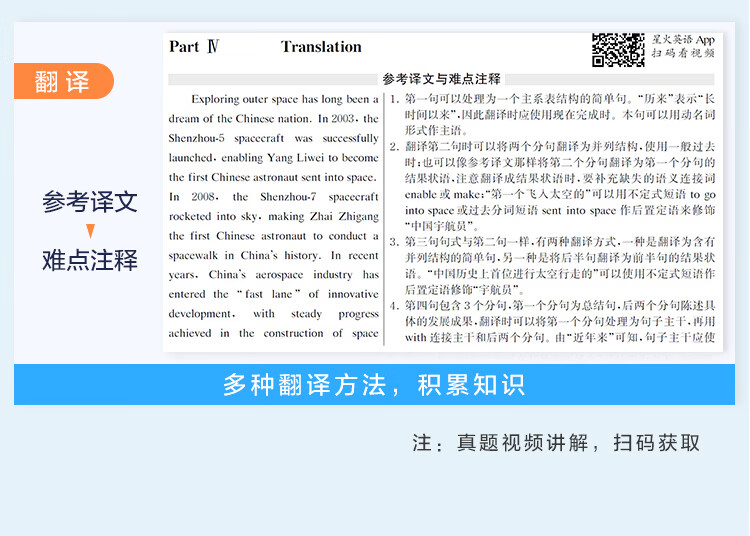Image resolution: width=750 pixels, height=536 pixels.
Task: Click annotation note number 2
Action: [394, 147]
